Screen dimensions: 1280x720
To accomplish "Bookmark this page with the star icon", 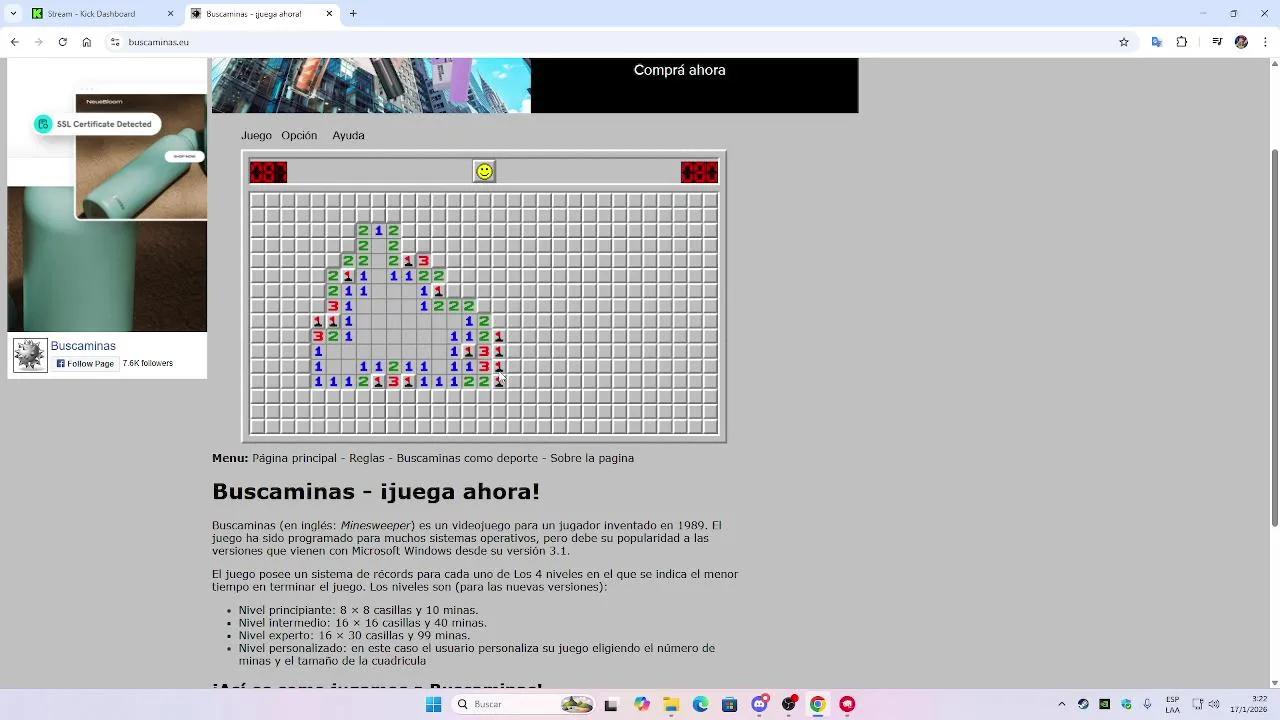I will pos(1124,42).
